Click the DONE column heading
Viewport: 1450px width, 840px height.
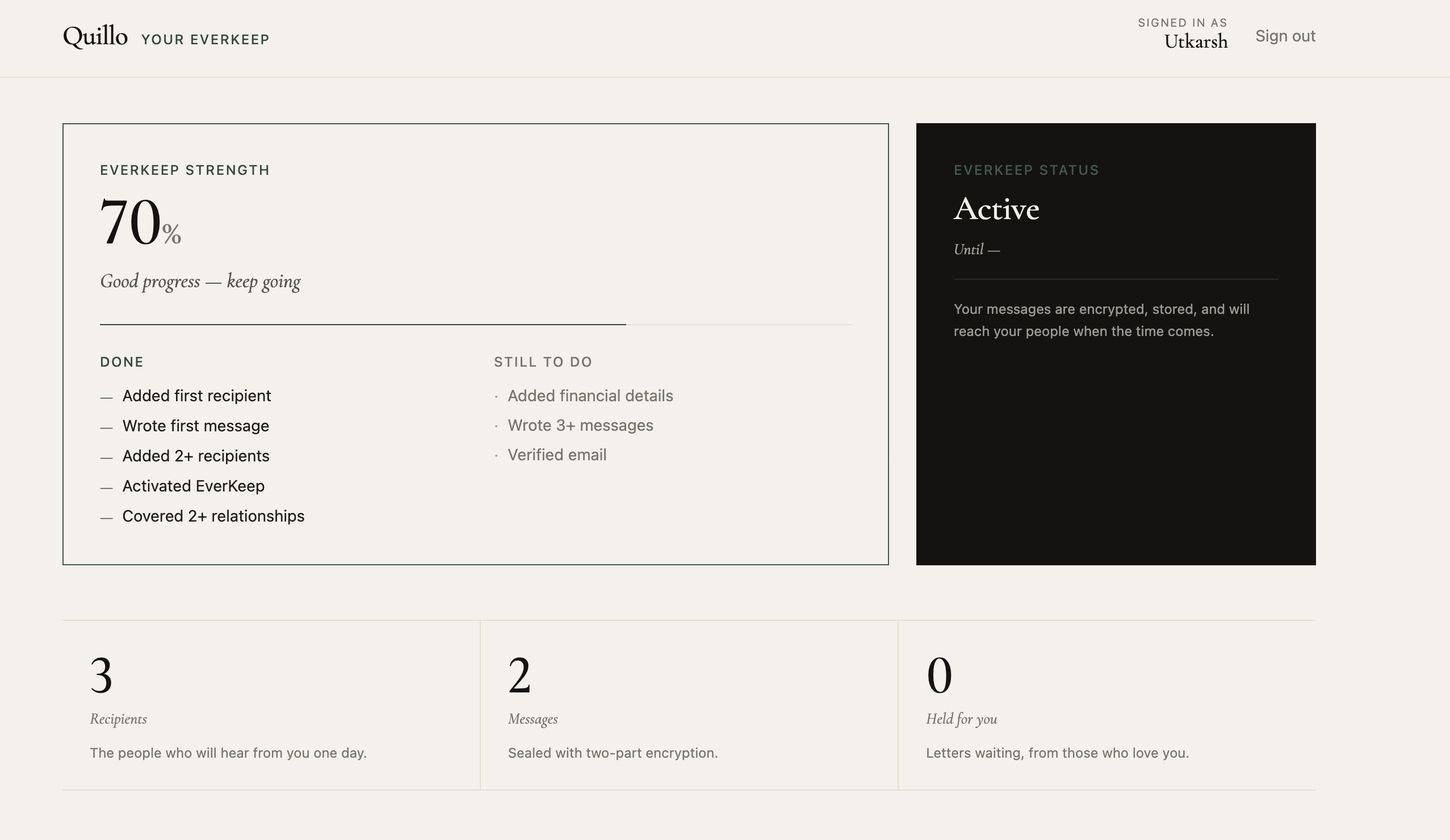122,362
